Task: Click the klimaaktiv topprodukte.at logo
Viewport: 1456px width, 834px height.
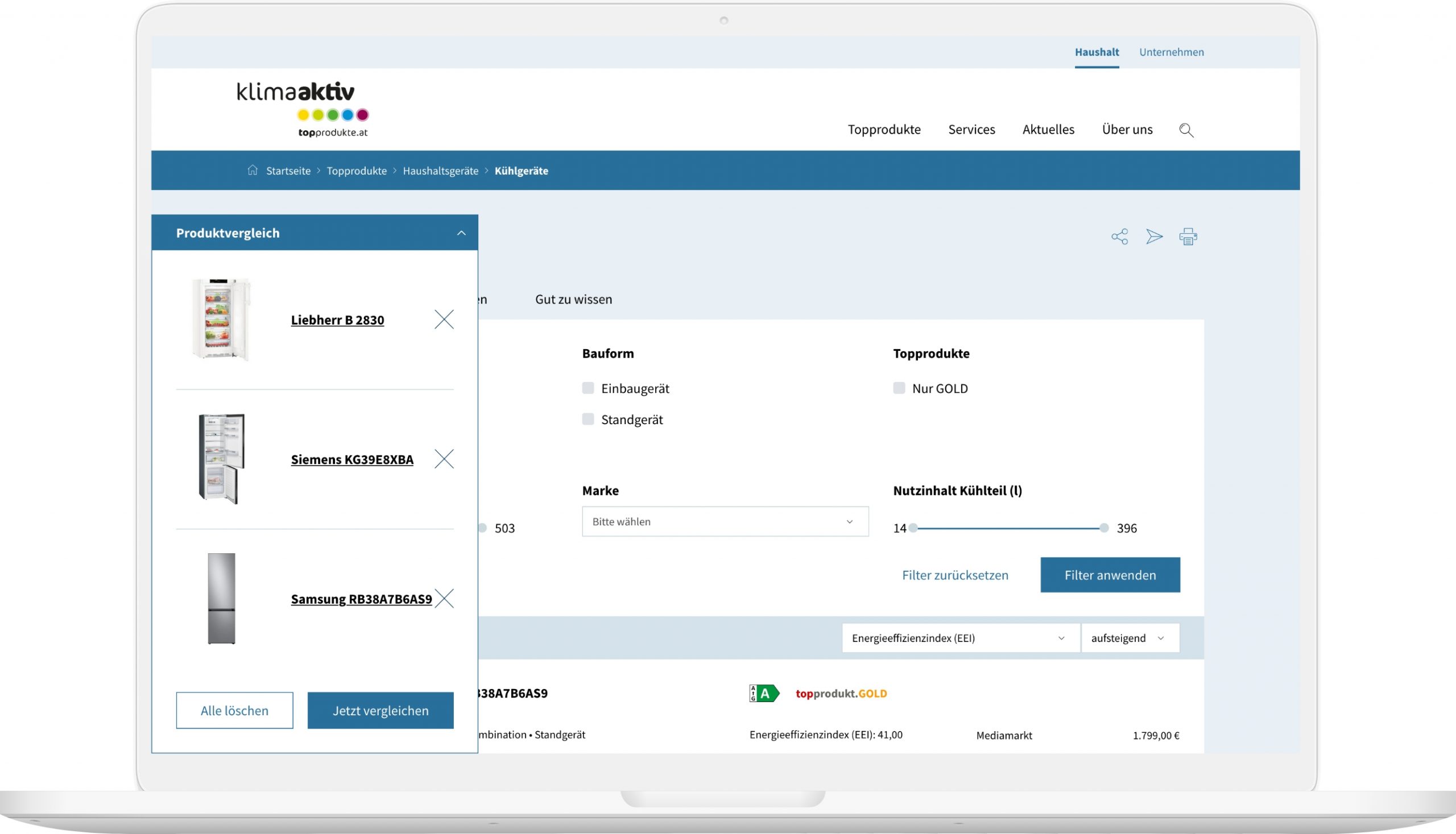Action: pos(303,109)
